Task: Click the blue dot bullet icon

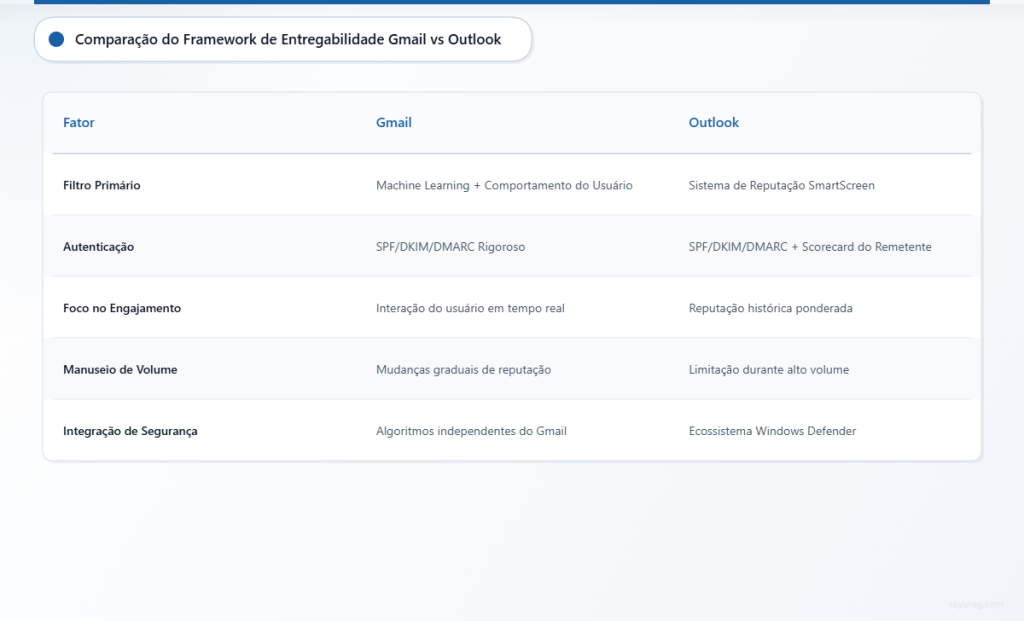Action: click(58, 39)
